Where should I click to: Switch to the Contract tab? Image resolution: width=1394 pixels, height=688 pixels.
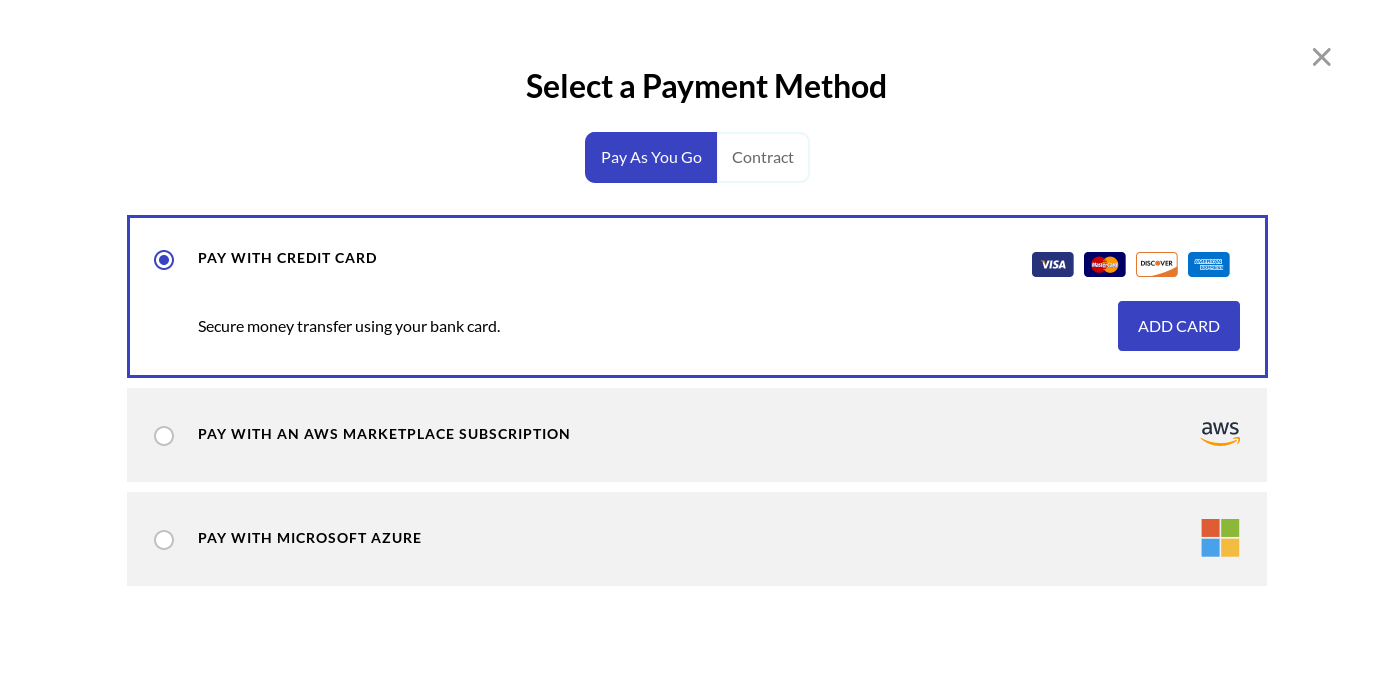pyautogui.click(x=762, y=157)
